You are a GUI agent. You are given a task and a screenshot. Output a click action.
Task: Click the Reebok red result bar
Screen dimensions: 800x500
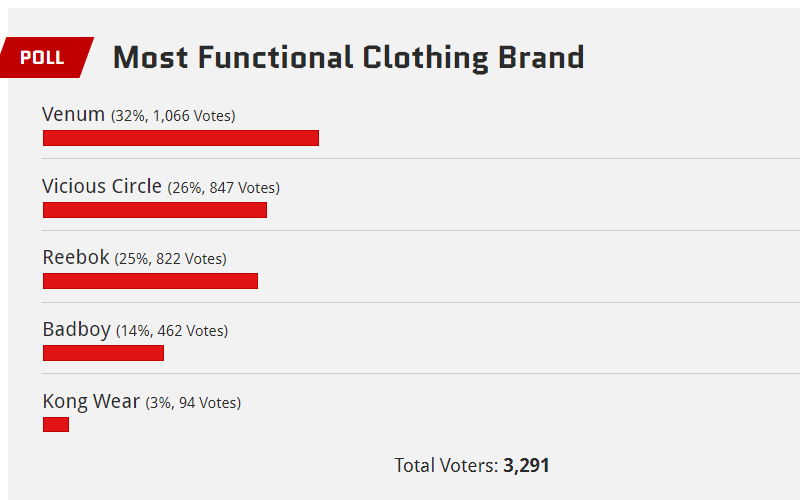click(x=151, y=281)
